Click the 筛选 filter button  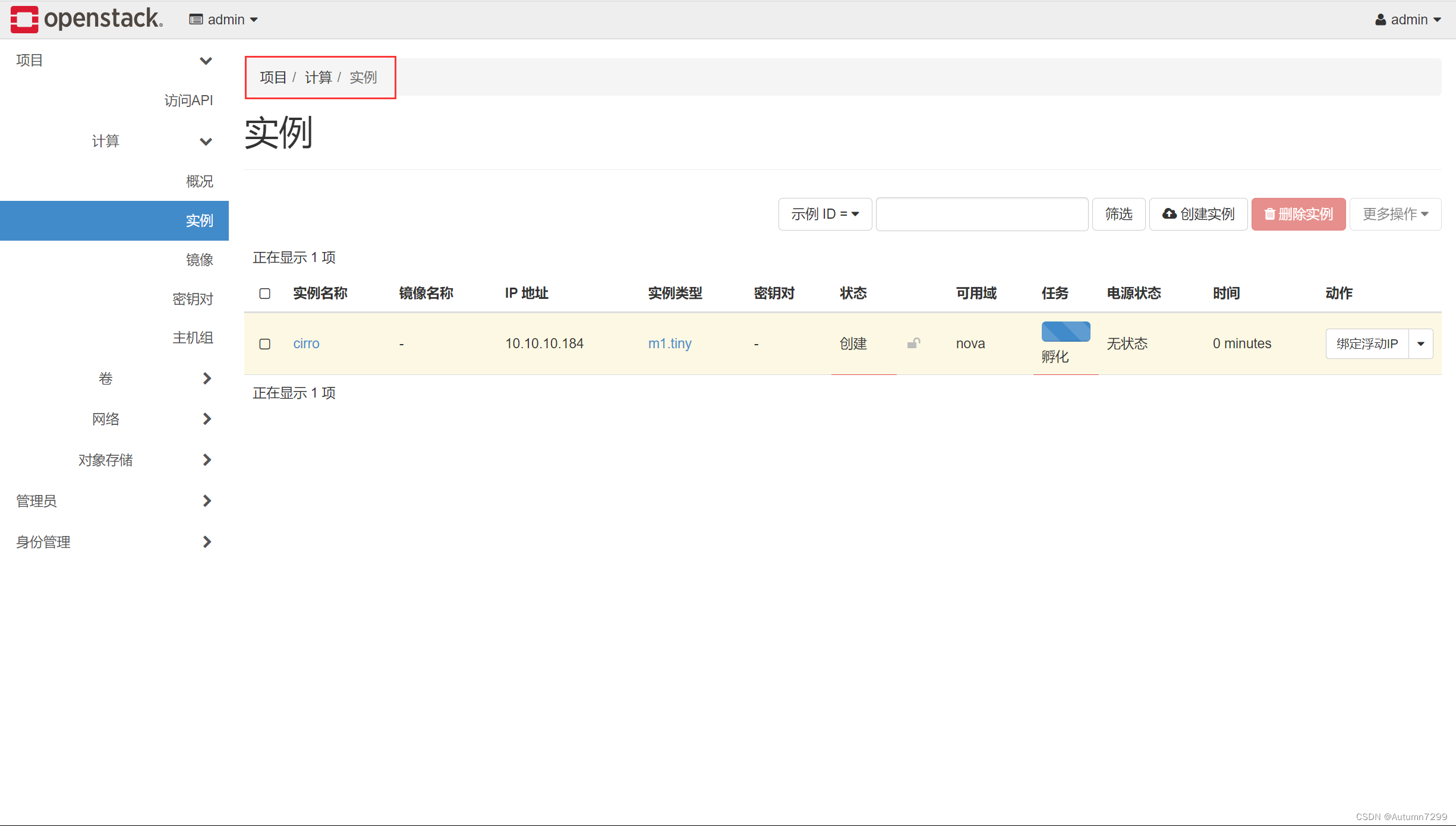[1118, 214]
